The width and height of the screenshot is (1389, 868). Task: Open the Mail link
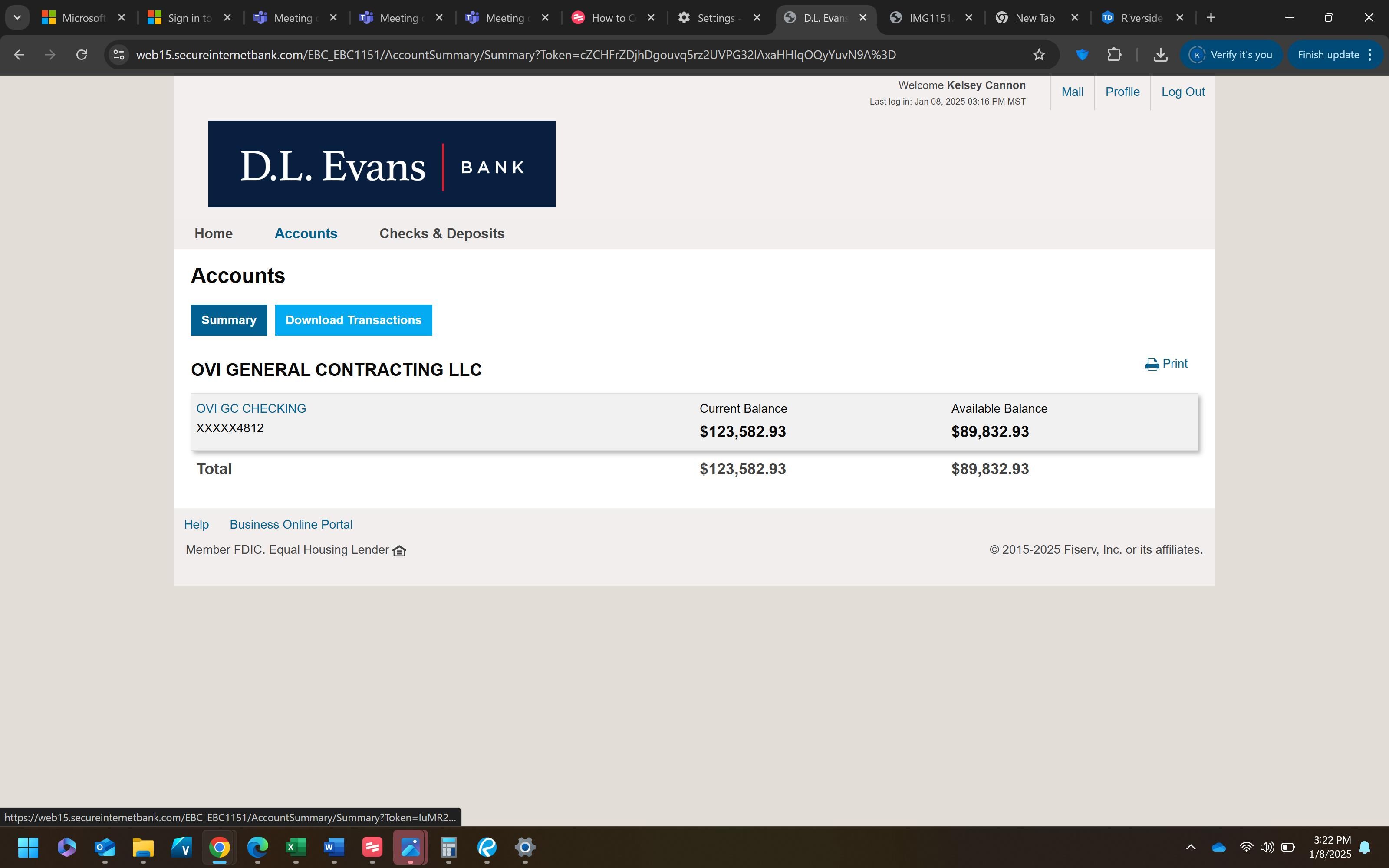(x=1072, y=92)
